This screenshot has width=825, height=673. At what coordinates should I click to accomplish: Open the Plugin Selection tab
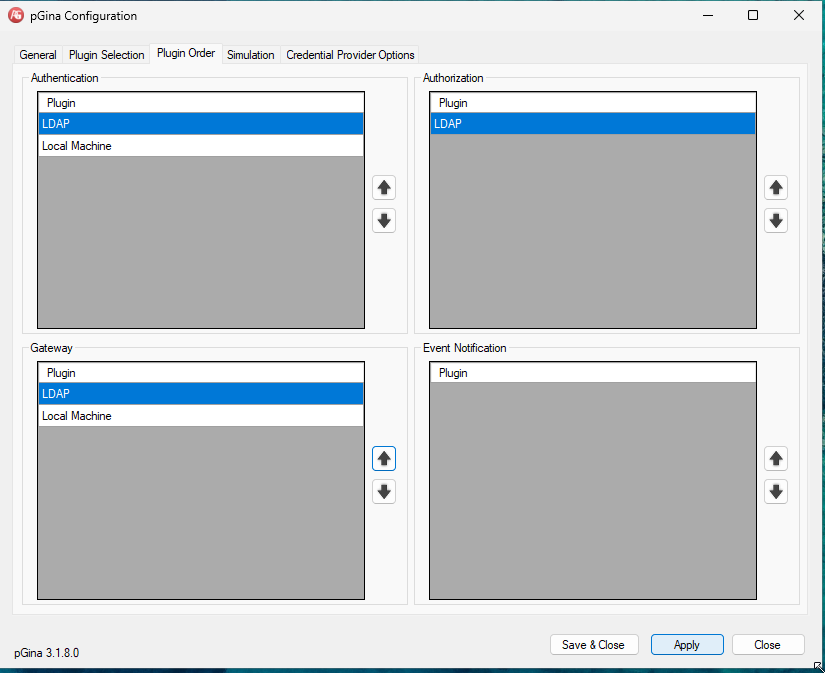click(x=106, y=55)
